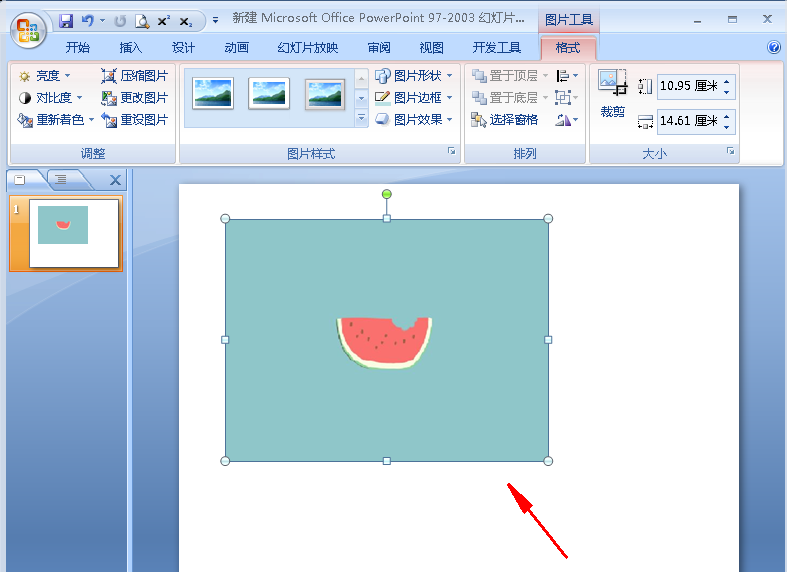Open the Review (审阅) tab
The image size is (787, 572).
click(379, 48)
